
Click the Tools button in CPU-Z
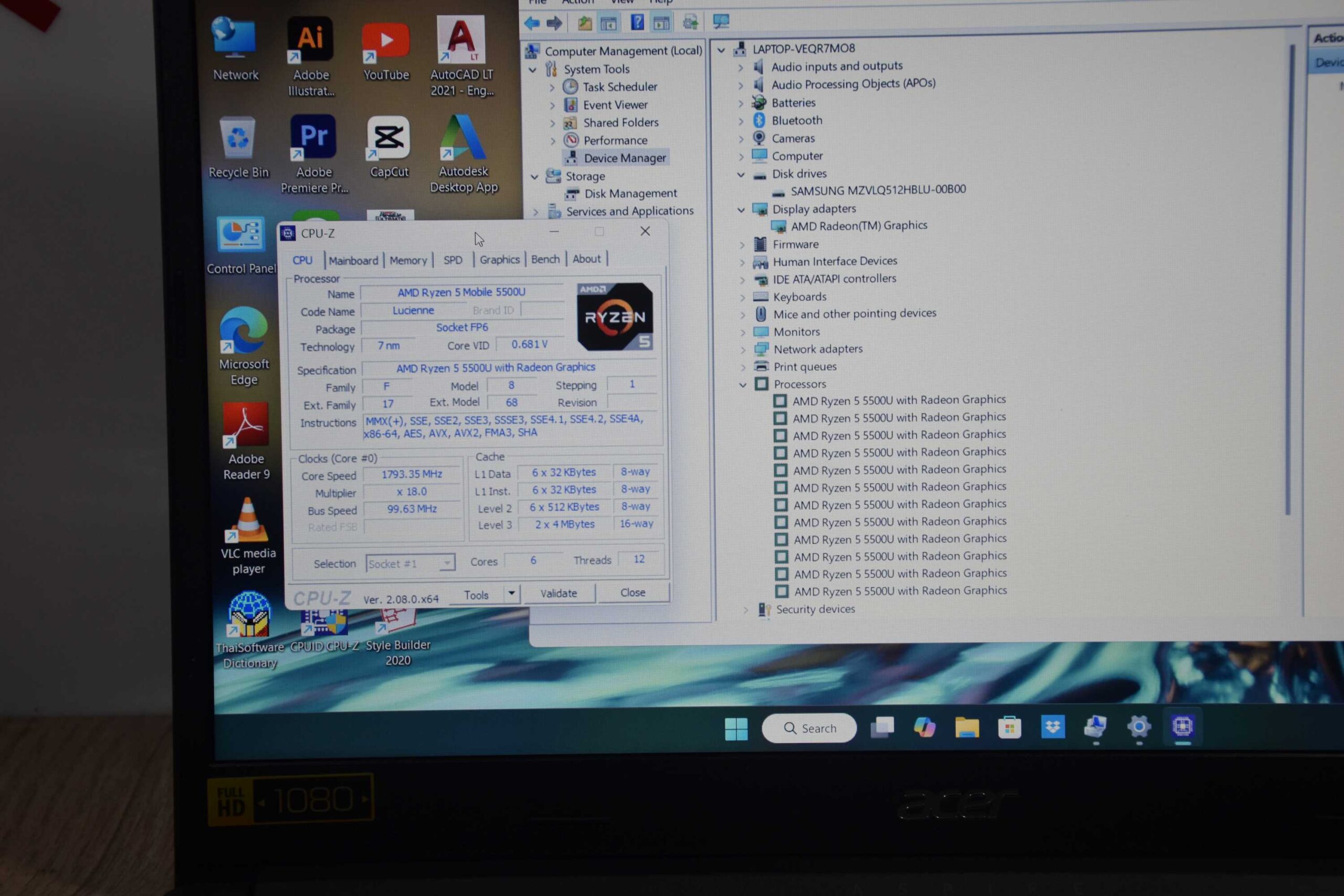click(x=476, y=595)
